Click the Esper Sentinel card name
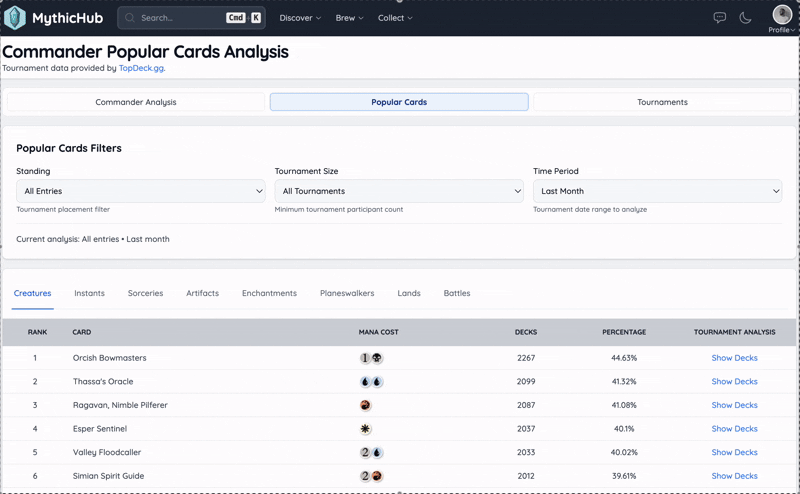 [99, 429]
